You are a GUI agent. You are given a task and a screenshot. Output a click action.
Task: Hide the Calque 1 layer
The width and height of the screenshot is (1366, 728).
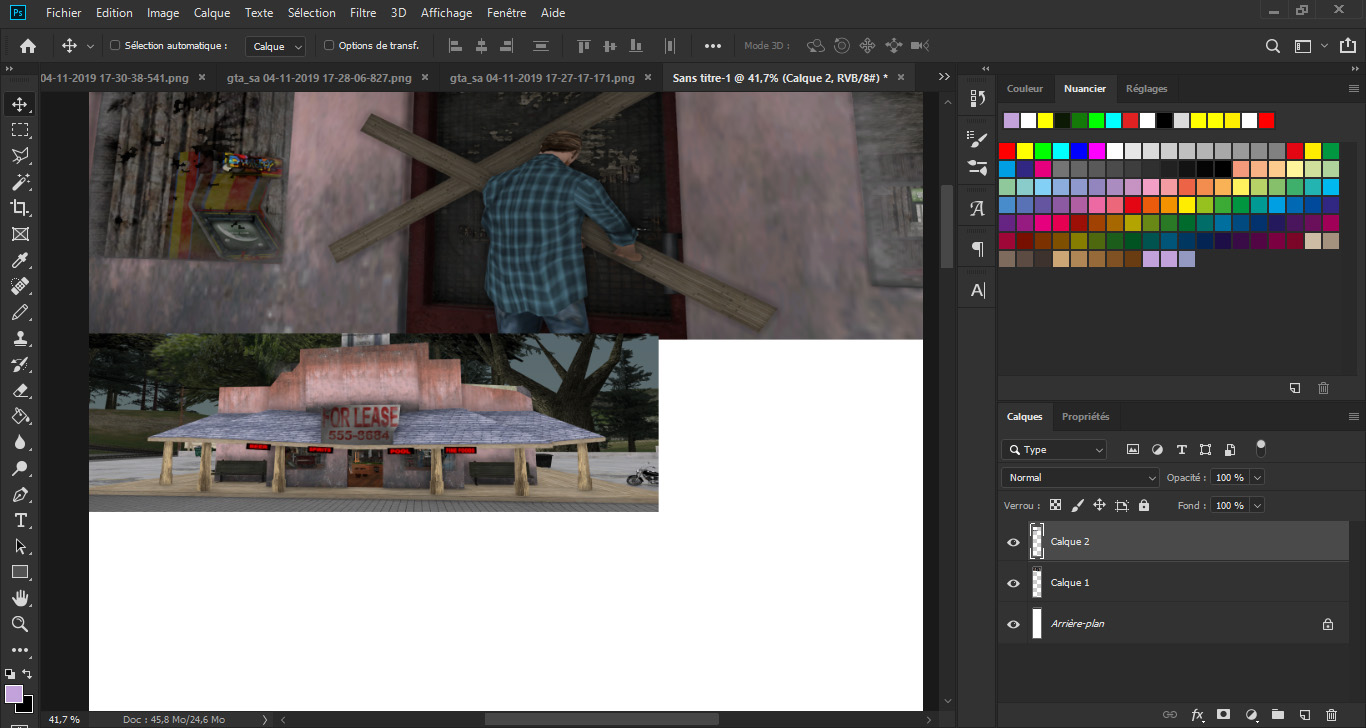pos(1013,583)
